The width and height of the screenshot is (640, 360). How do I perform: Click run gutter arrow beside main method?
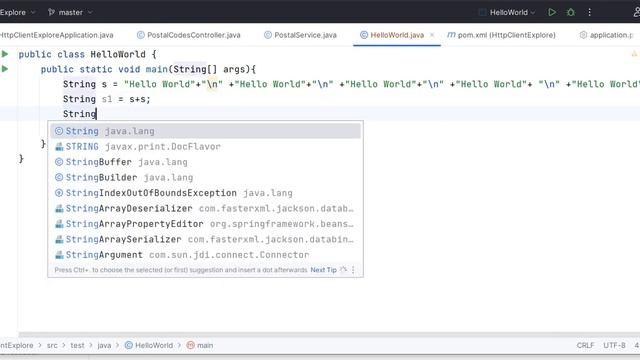[5, 69]
